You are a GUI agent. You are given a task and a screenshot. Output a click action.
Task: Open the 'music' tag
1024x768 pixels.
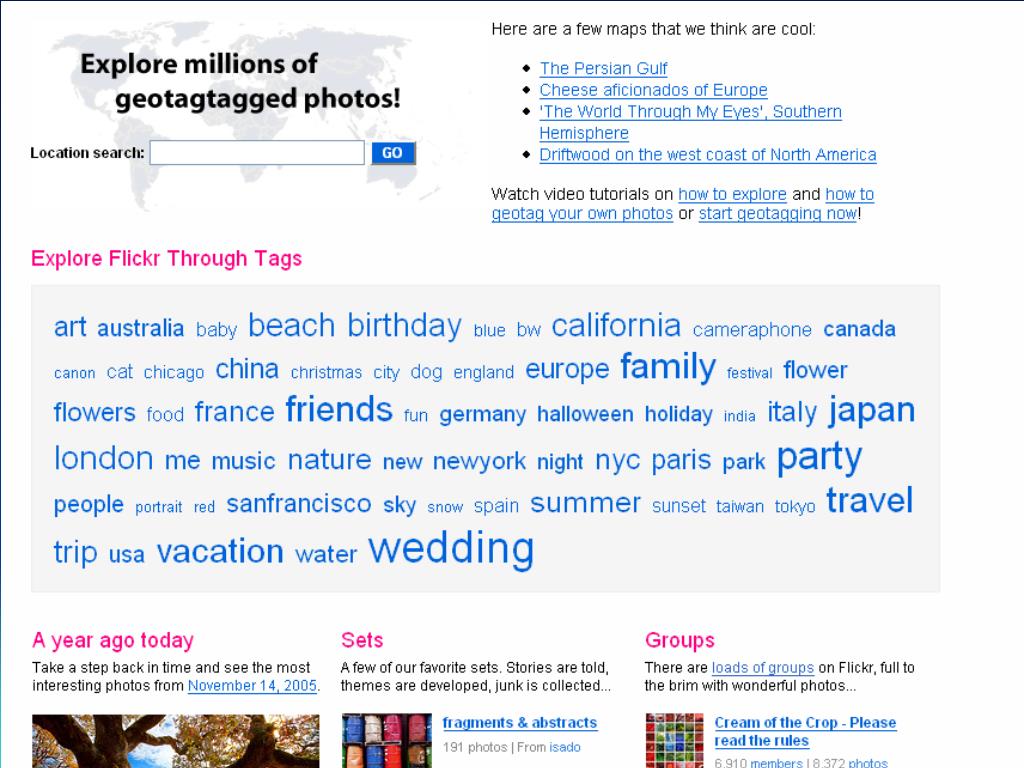(244, 461)
